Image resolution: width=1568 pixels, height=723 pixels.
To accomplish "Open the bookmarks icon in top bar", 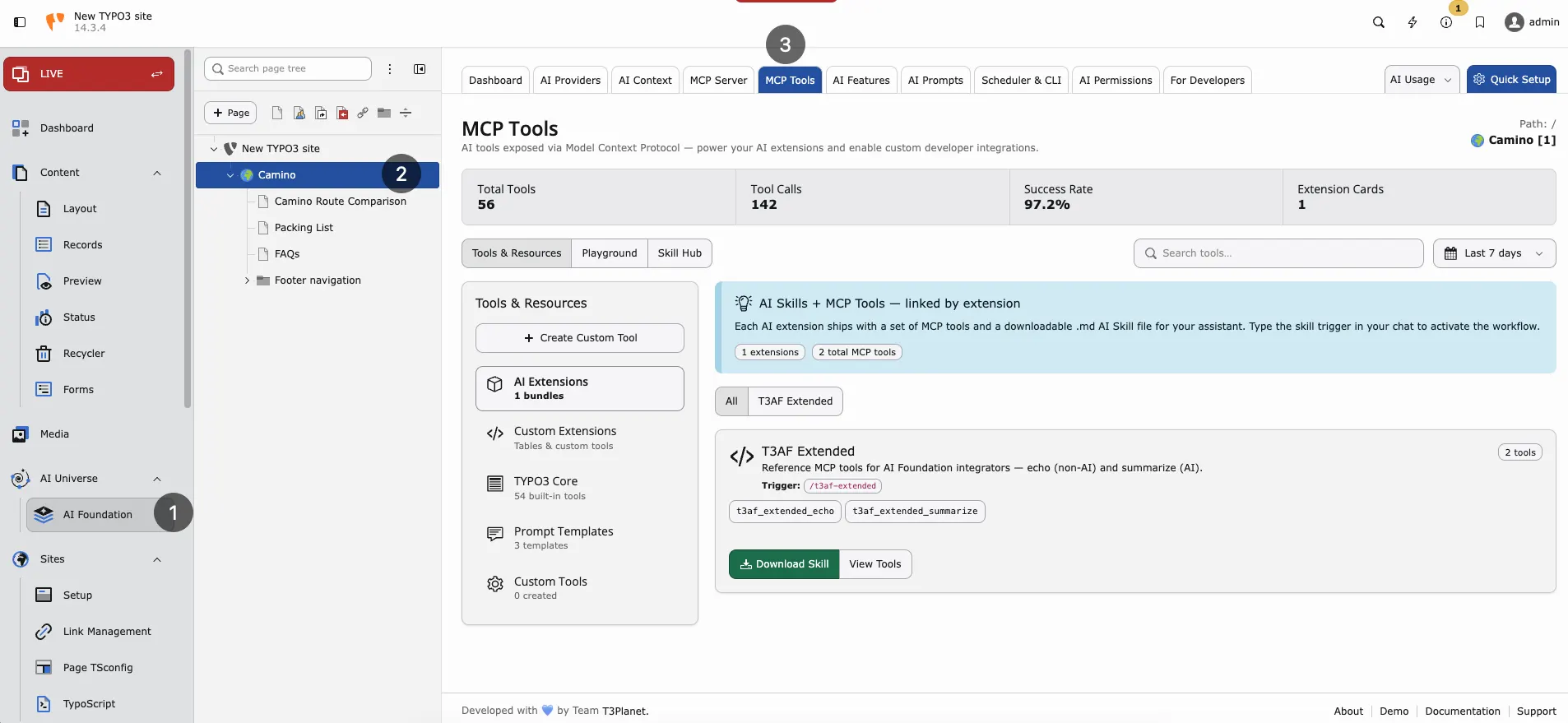I will (x=1480, y=22).
